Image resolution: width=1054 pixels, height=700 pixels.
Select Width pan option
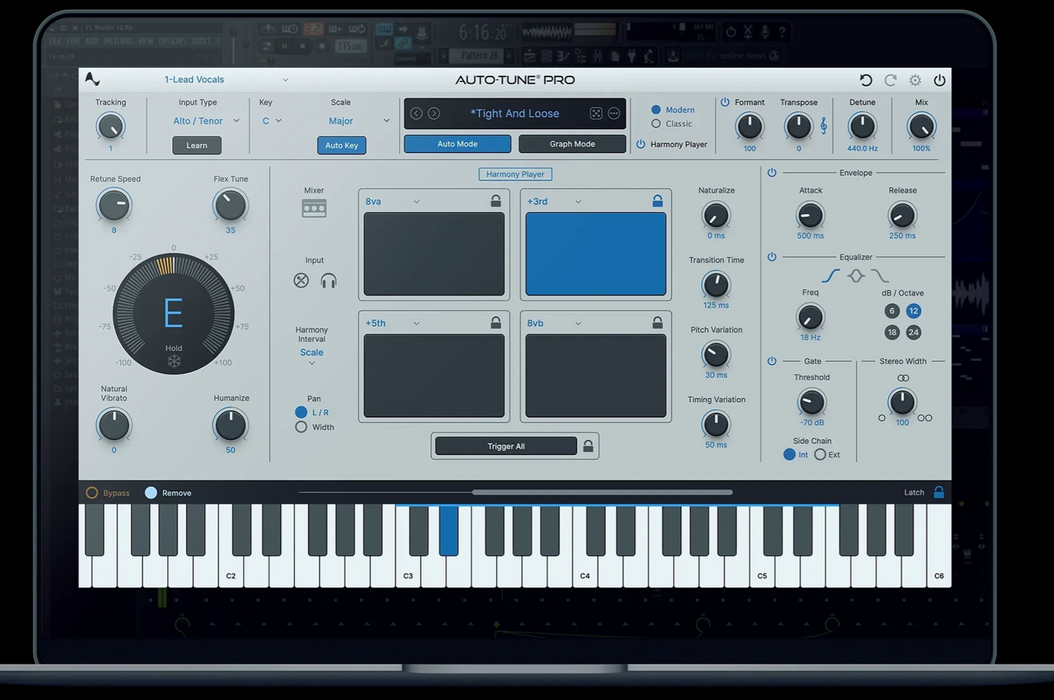tap(301, 427)
